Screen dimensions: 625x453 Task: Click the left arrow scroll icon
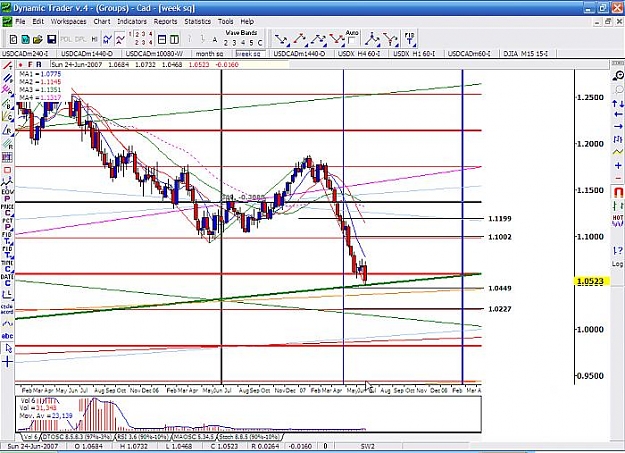point(618,115)
